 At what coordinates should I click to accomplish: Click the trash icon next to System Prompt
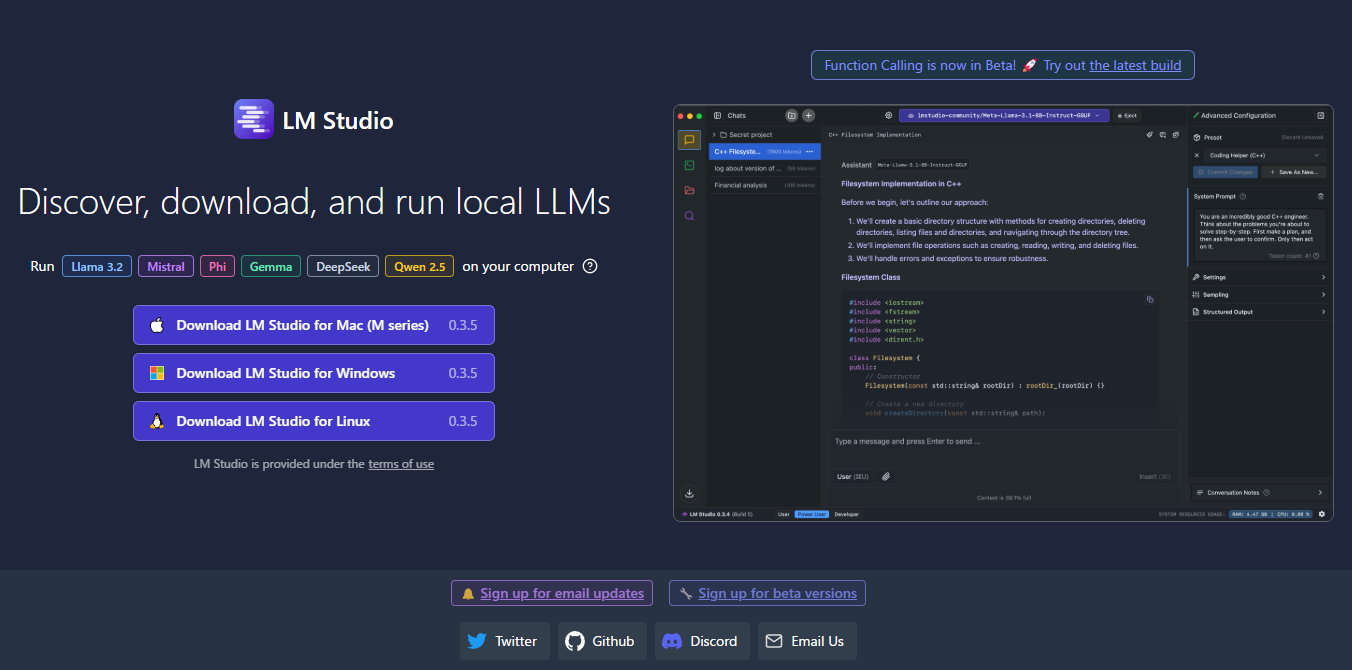(1320, 196)
